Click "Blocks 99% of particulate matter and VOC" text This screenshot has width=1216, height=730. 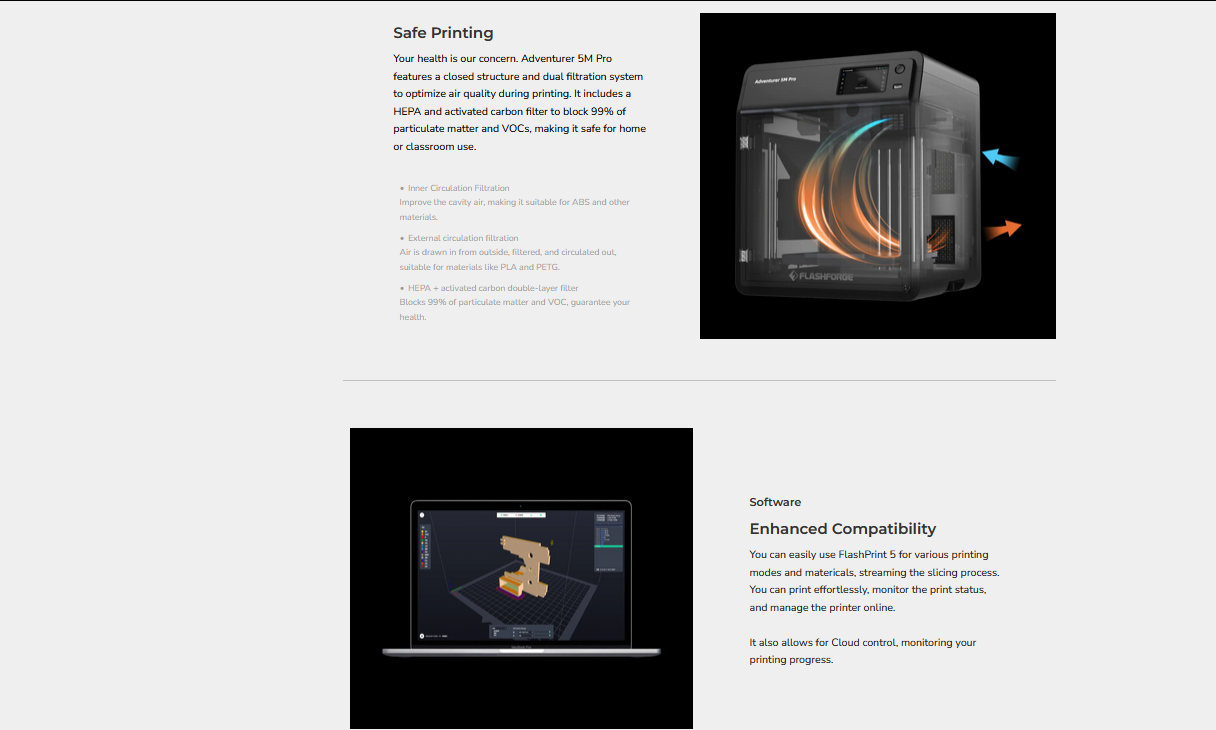click(515, 310)
